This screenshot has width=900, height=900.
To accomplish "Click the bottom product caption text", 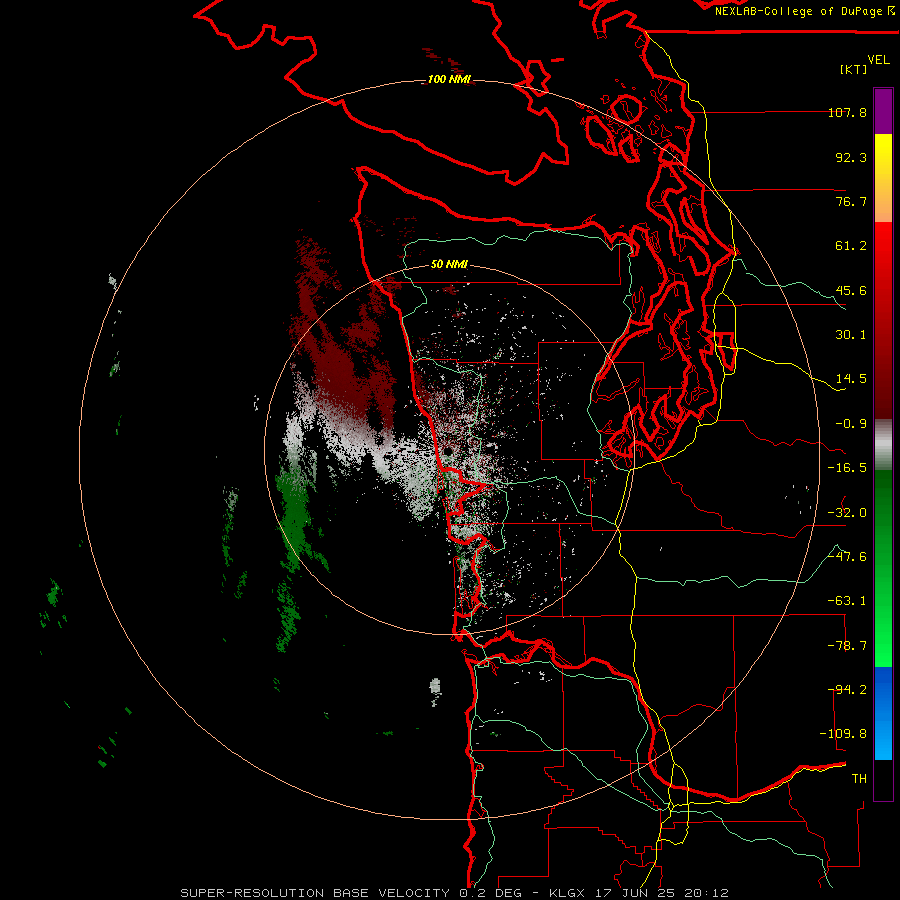I will (x=454, y=893).
